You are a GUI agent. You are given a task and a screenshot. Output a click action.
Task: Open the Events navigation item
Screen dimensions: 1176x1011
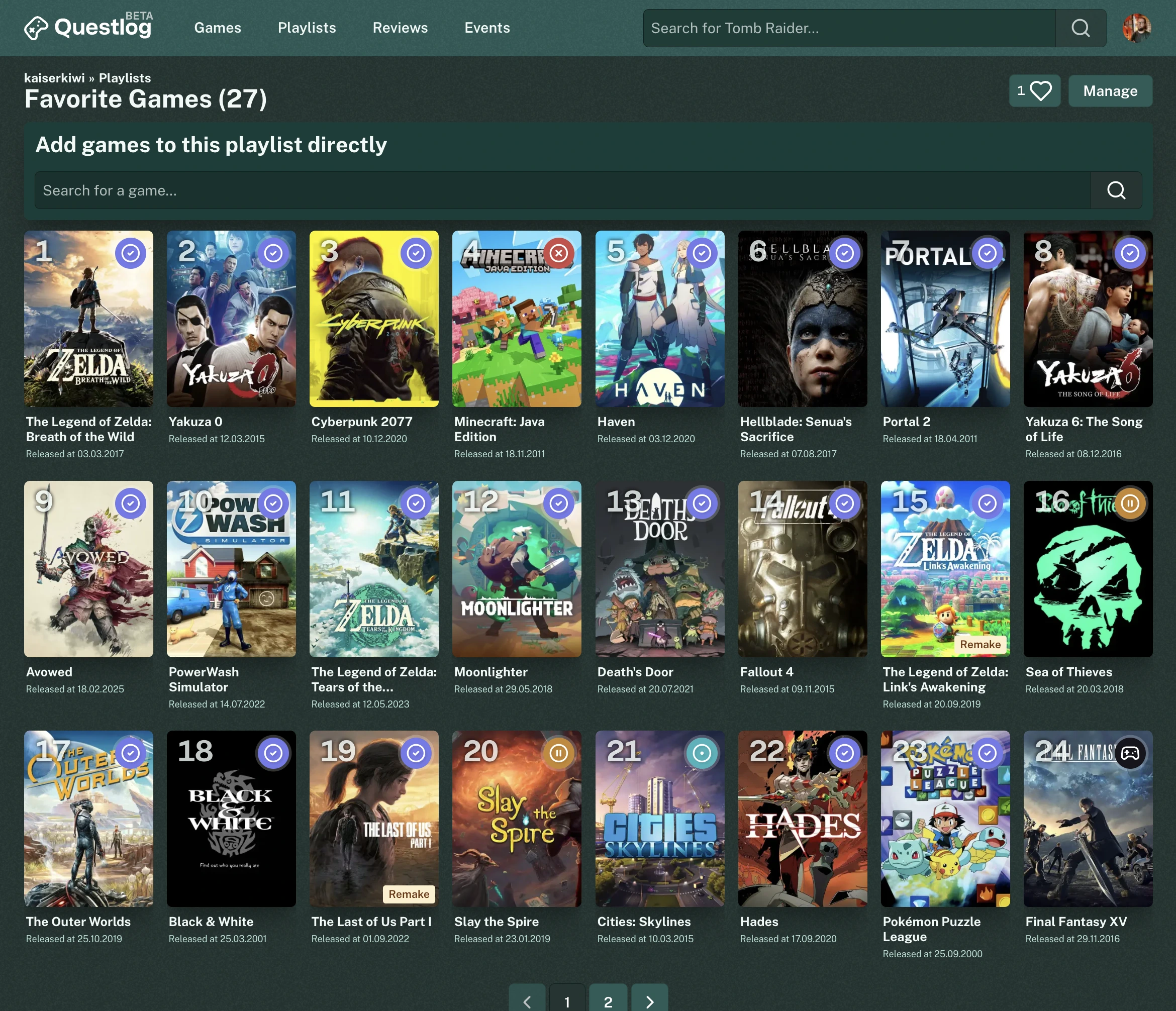point(487,28)
